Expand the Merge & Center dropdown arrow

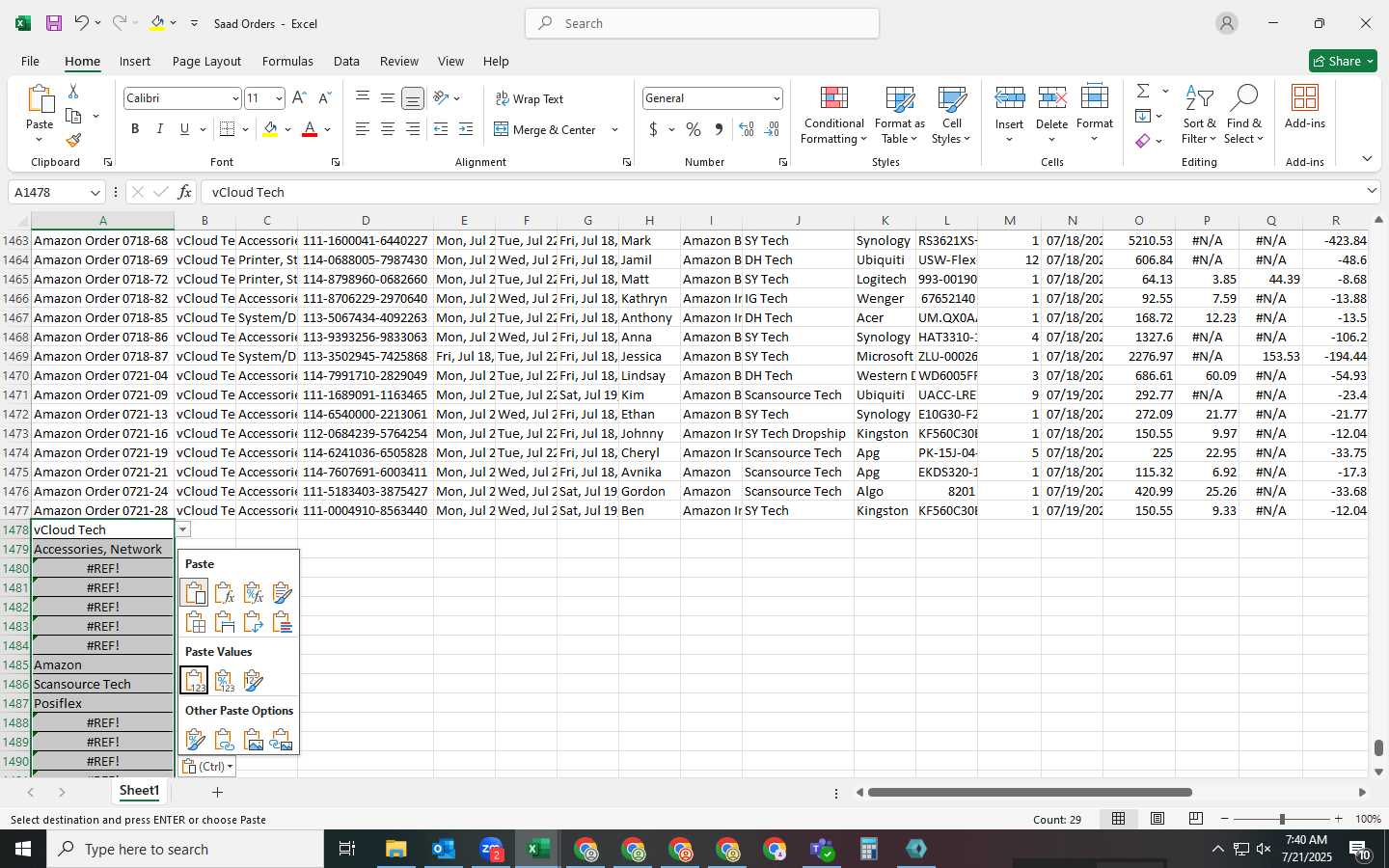(614, 129)
